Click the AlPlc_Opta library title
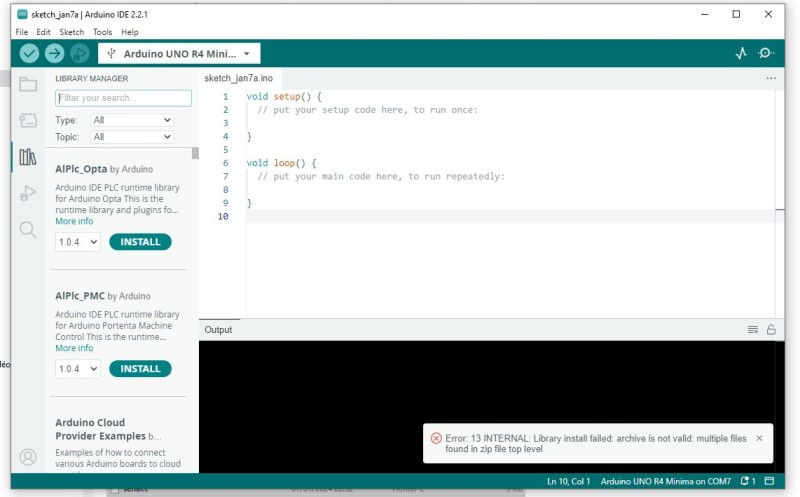800x497 pixels. click(81, 169)
